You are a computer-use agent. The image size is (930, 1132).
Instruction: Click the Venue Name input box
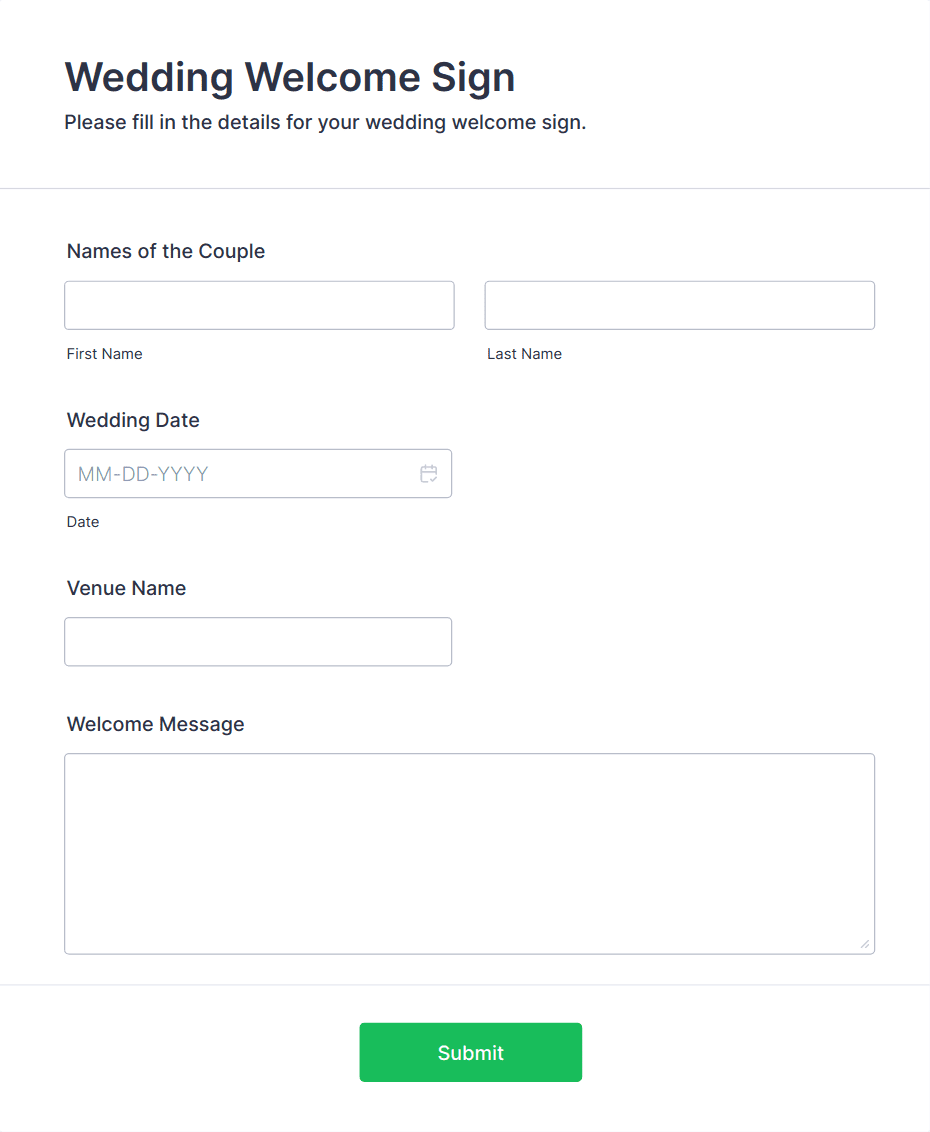point(258,641)
